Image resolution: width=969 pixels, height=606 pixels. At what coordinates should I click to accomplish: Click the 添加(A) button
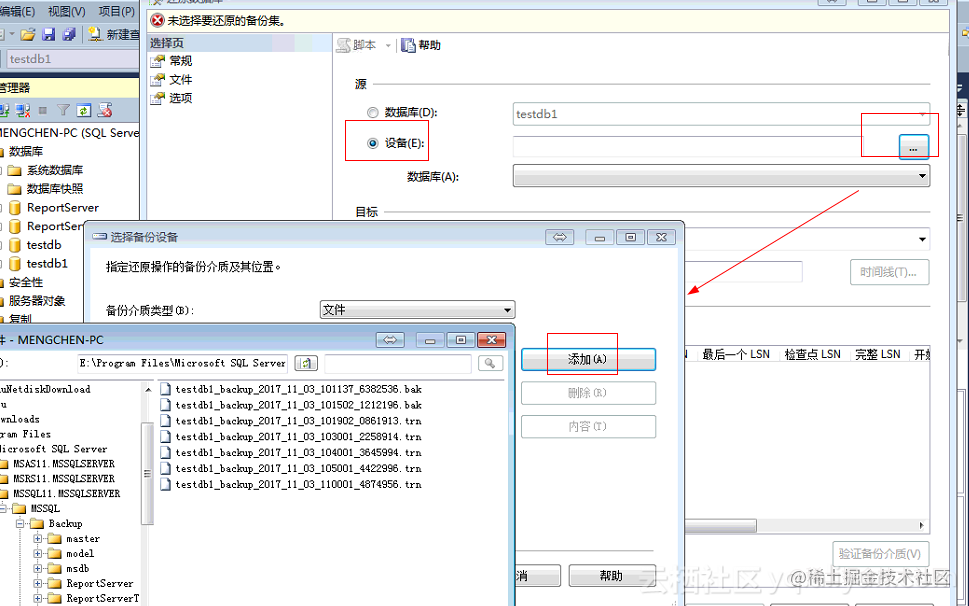click(588, 359)
